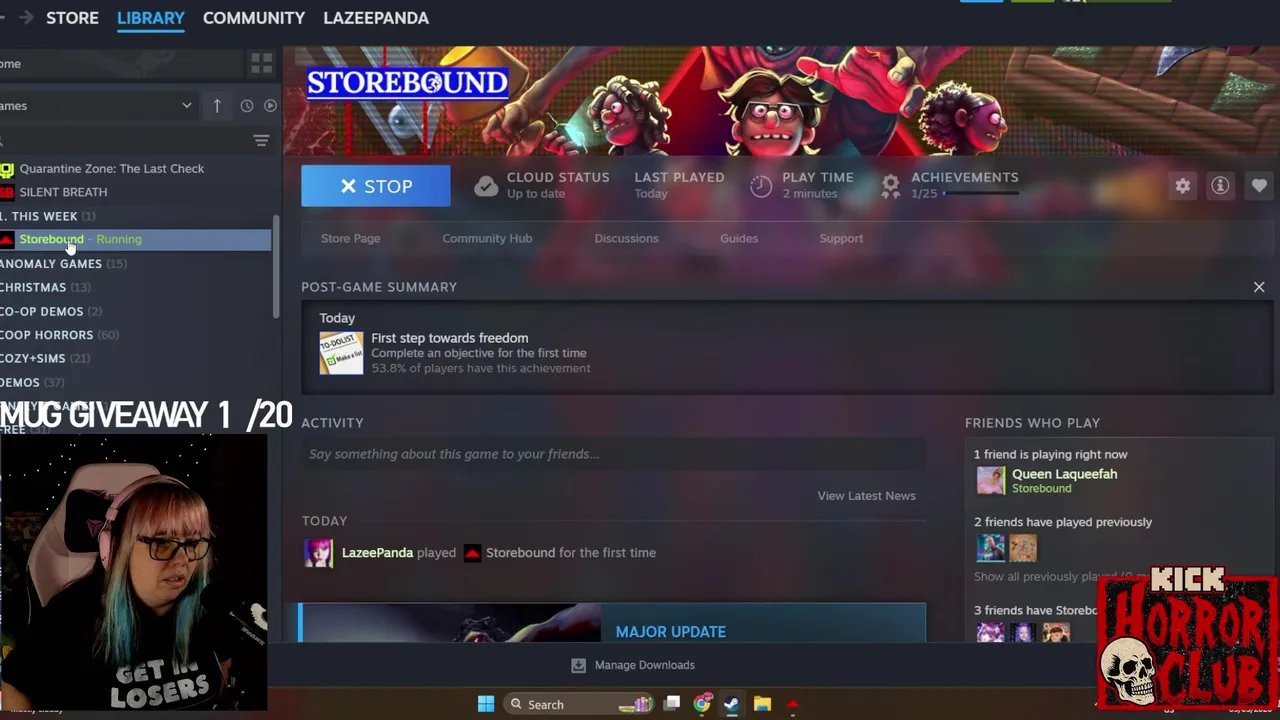The image size is (1280, 720).
Task: Add Storebound to favorites with heart icon
Action: click(1259, 186)
